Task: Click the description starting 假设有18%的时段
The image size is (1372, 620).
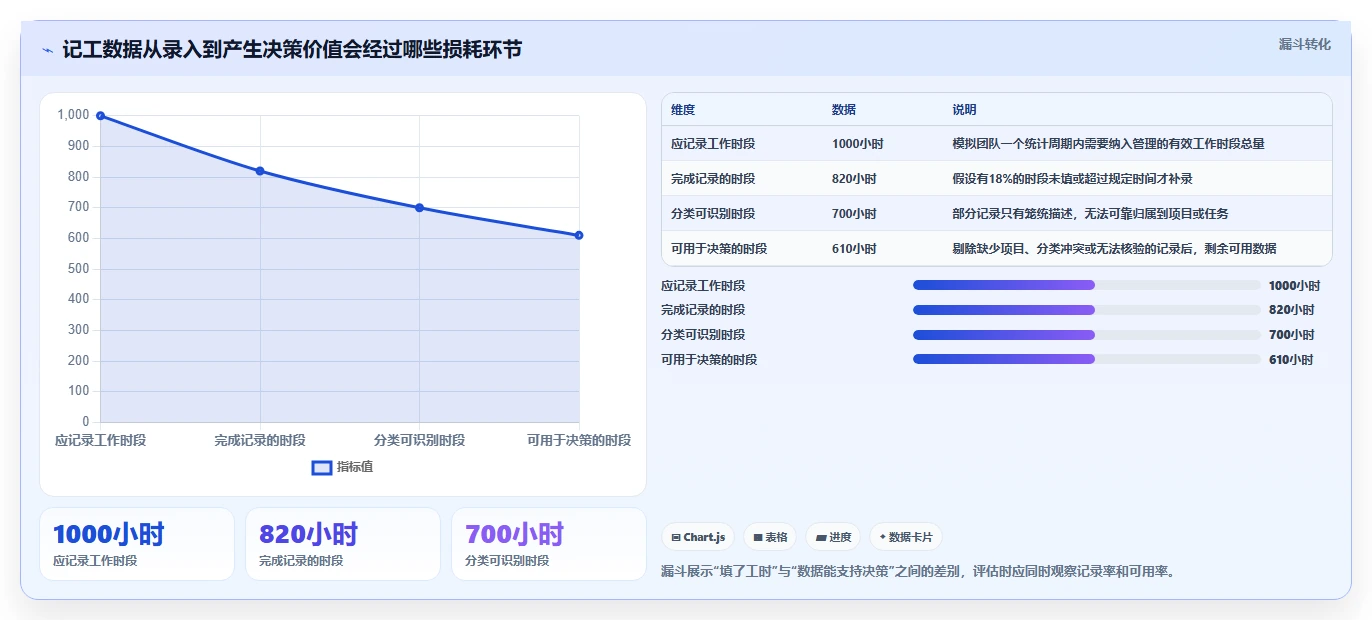Action: (1072, 179)
